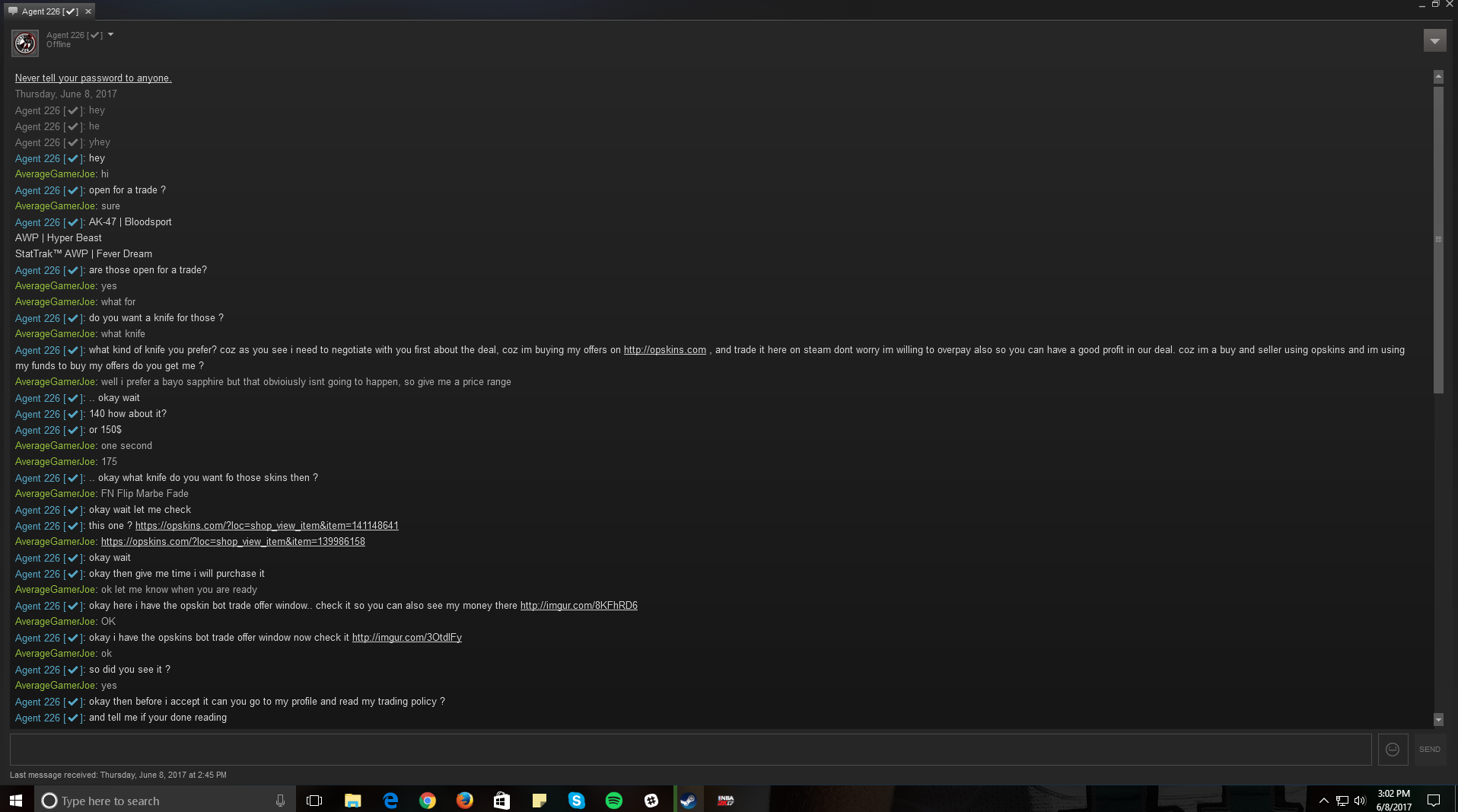Image resolution: width=1458 pixels, height=812 pixels.
Task: Open the imgur.com/8KFhRD6 link
Action: (x=579, y=606)
